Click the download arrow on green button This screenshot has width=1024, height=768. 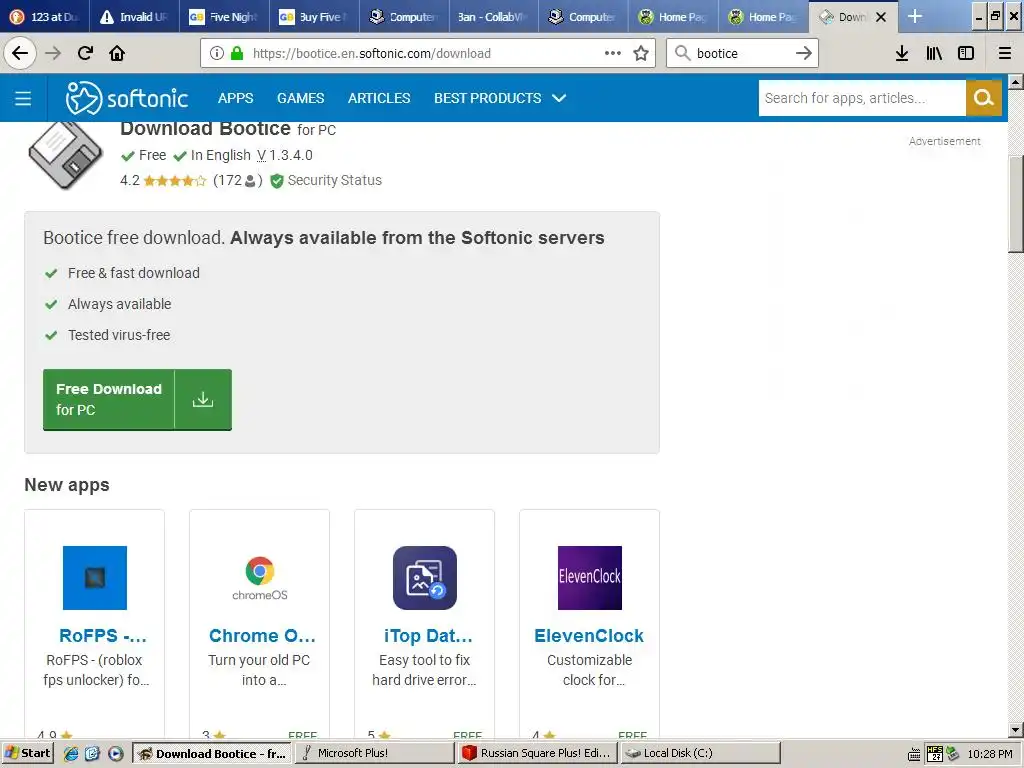203,399
